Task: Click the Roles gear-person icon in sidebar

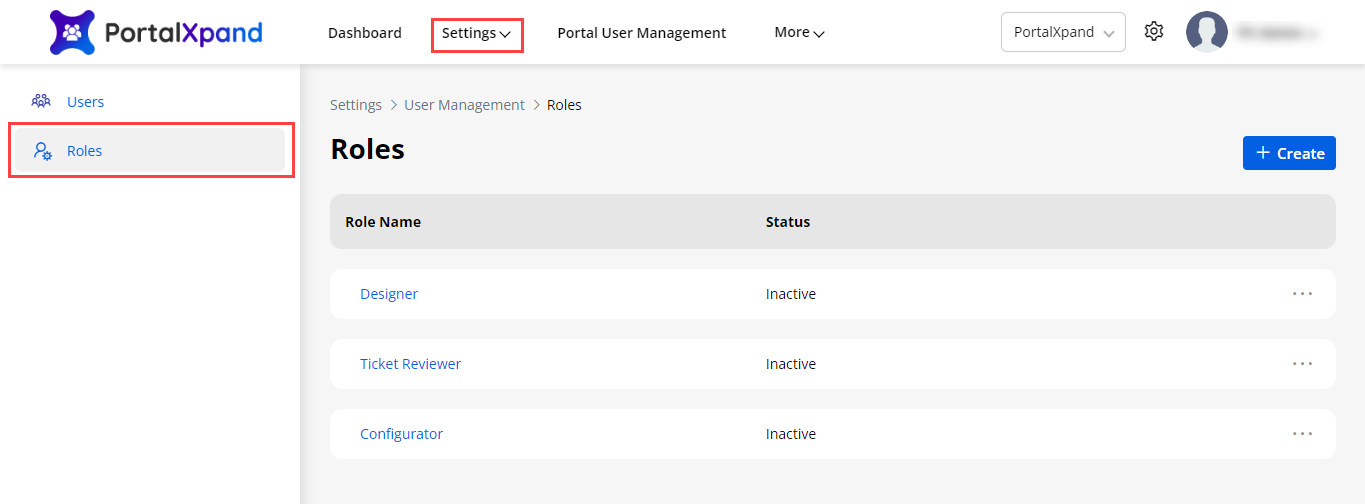Action: 42,151
